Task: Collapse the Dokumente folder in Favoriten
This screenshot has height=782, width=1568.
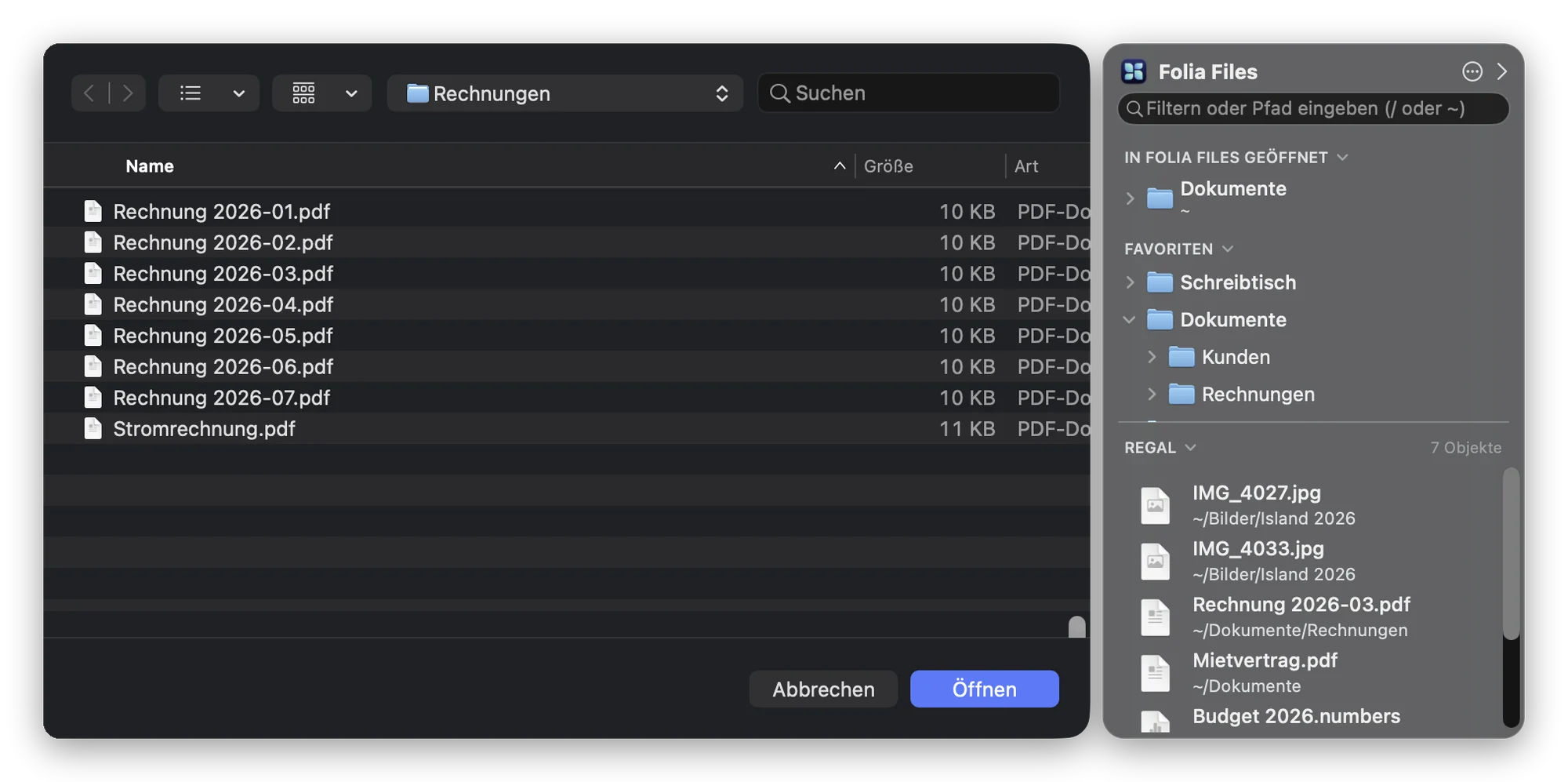Action: tap(1130, 320)
